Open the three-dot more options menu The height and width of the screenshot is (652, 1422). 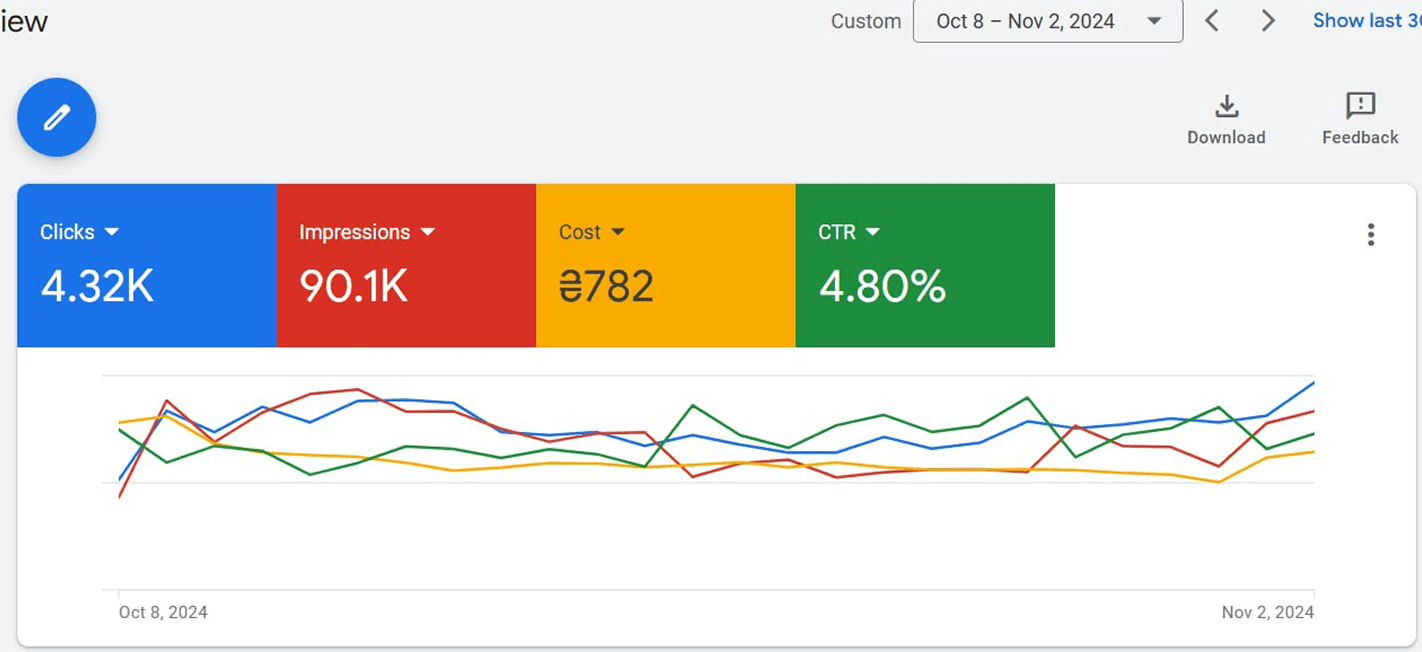(x=1370, y=235)
